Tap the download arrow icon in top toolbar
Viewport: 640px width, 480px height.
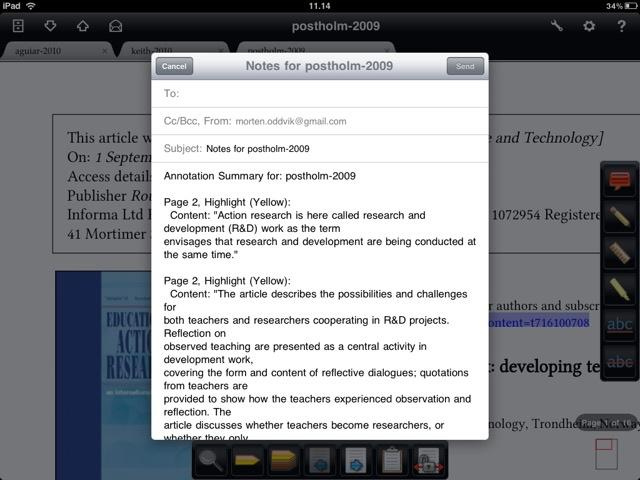click(50, 26)
